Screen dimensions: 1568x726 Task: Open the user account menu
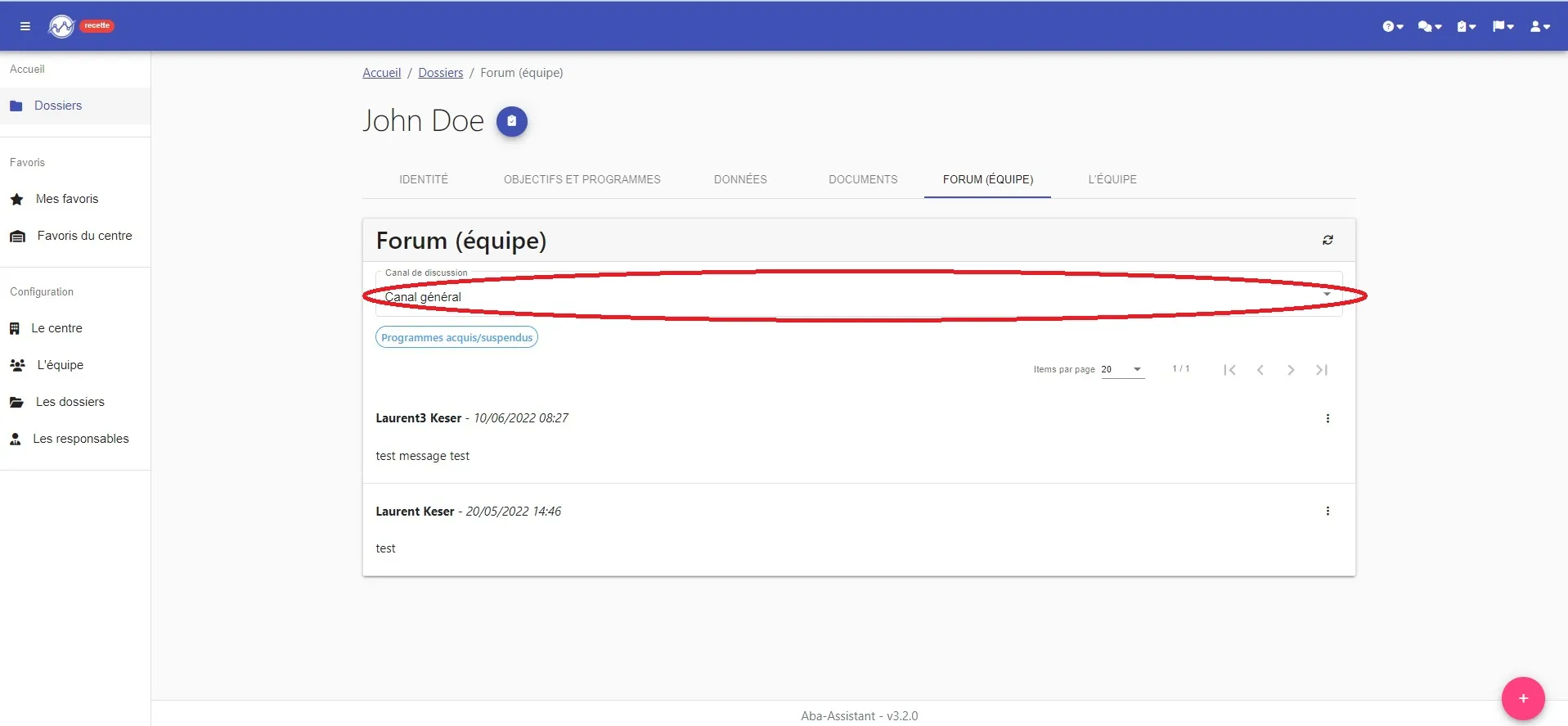[1540, 26]
